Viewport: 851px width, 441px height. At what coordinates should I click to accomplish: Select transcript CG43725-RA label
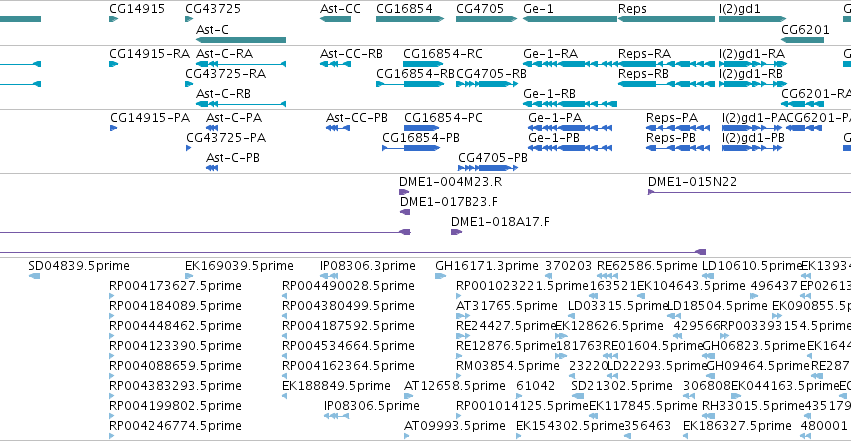[x=226, y=74]
